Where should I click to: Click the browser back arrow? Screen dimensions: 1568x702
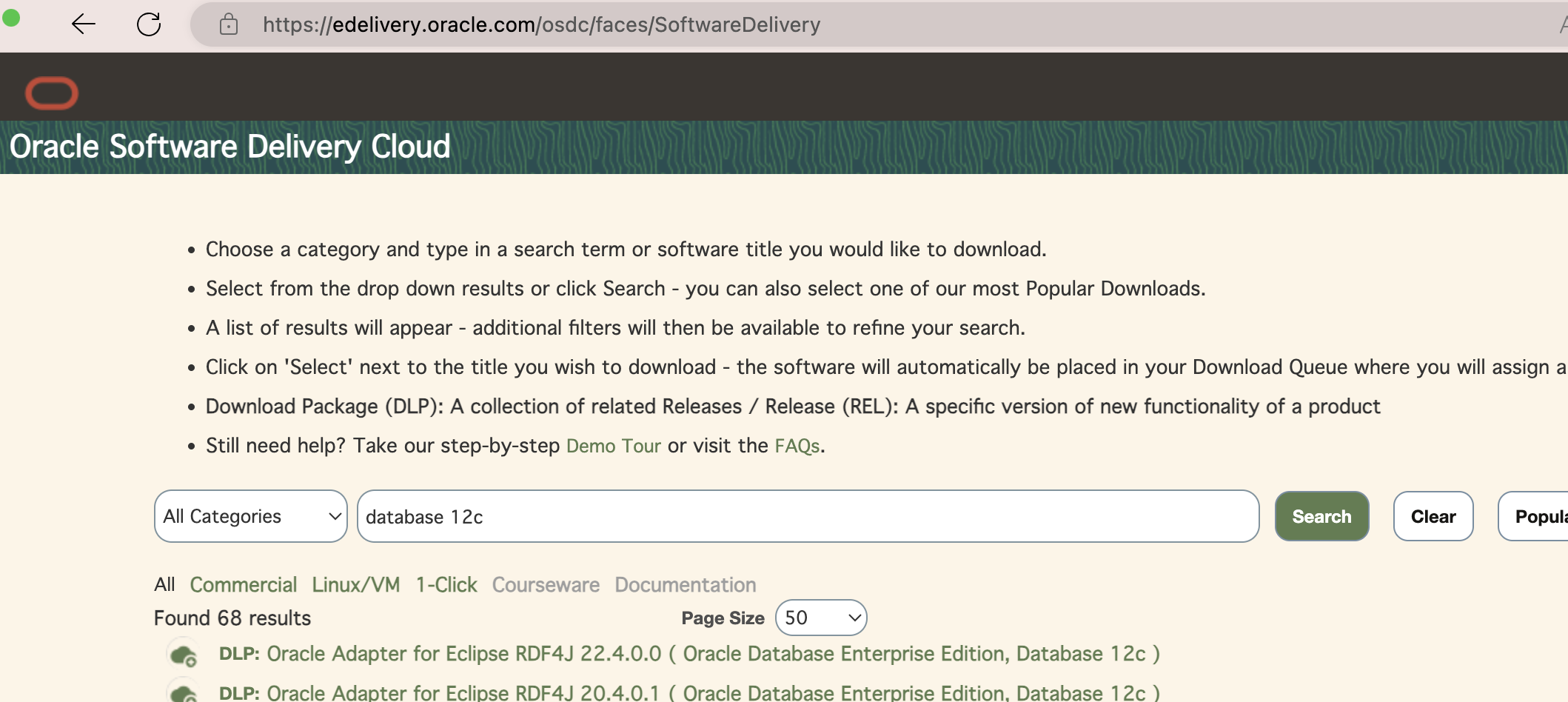click(84, 24)
